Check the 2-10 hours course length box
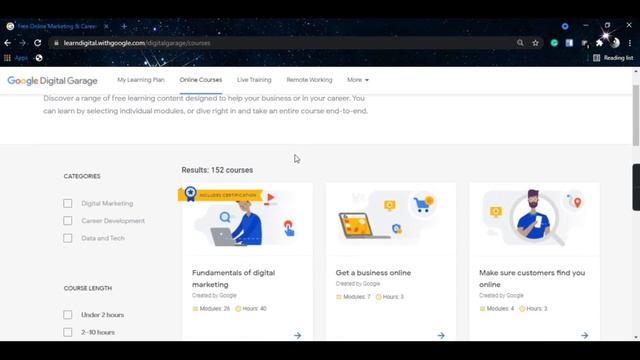The image size is (640, 360). pyautogui.click(x=68, y=332)
